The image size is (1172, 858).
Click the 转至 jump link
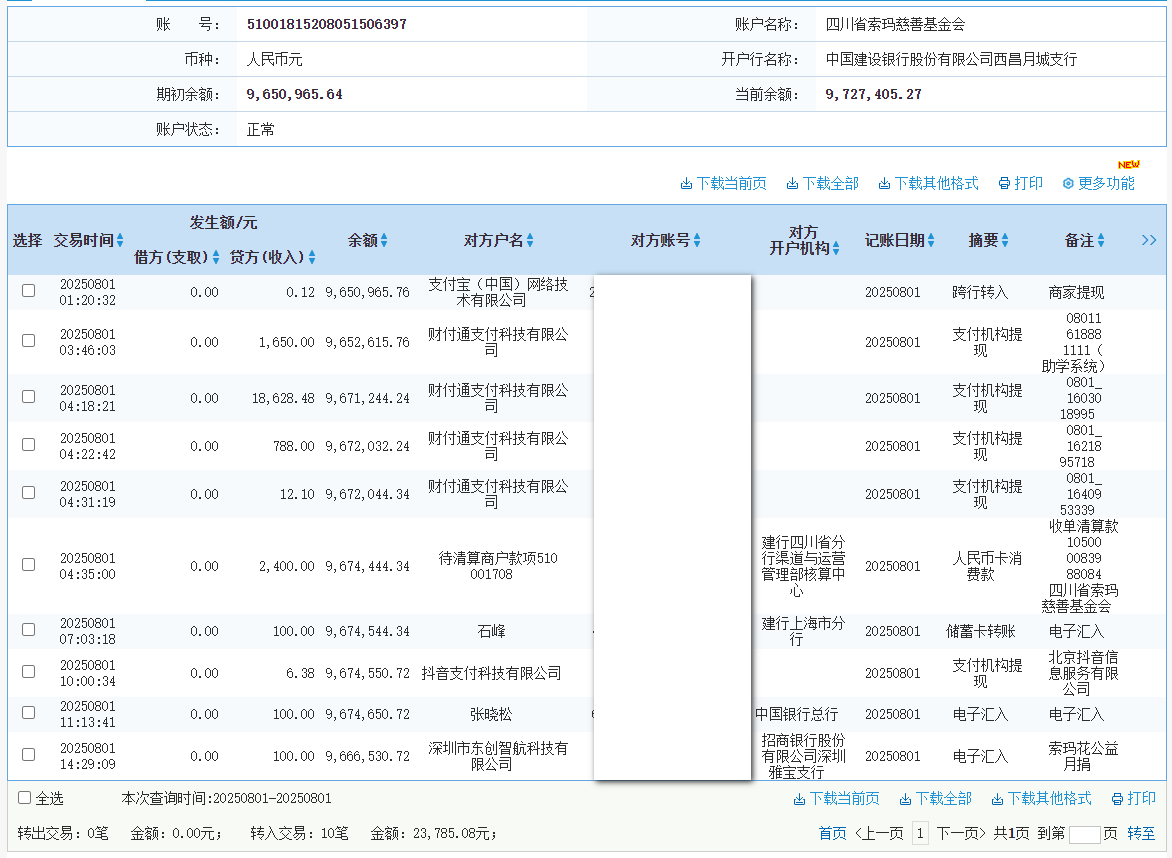click(x=1141, y=833)
